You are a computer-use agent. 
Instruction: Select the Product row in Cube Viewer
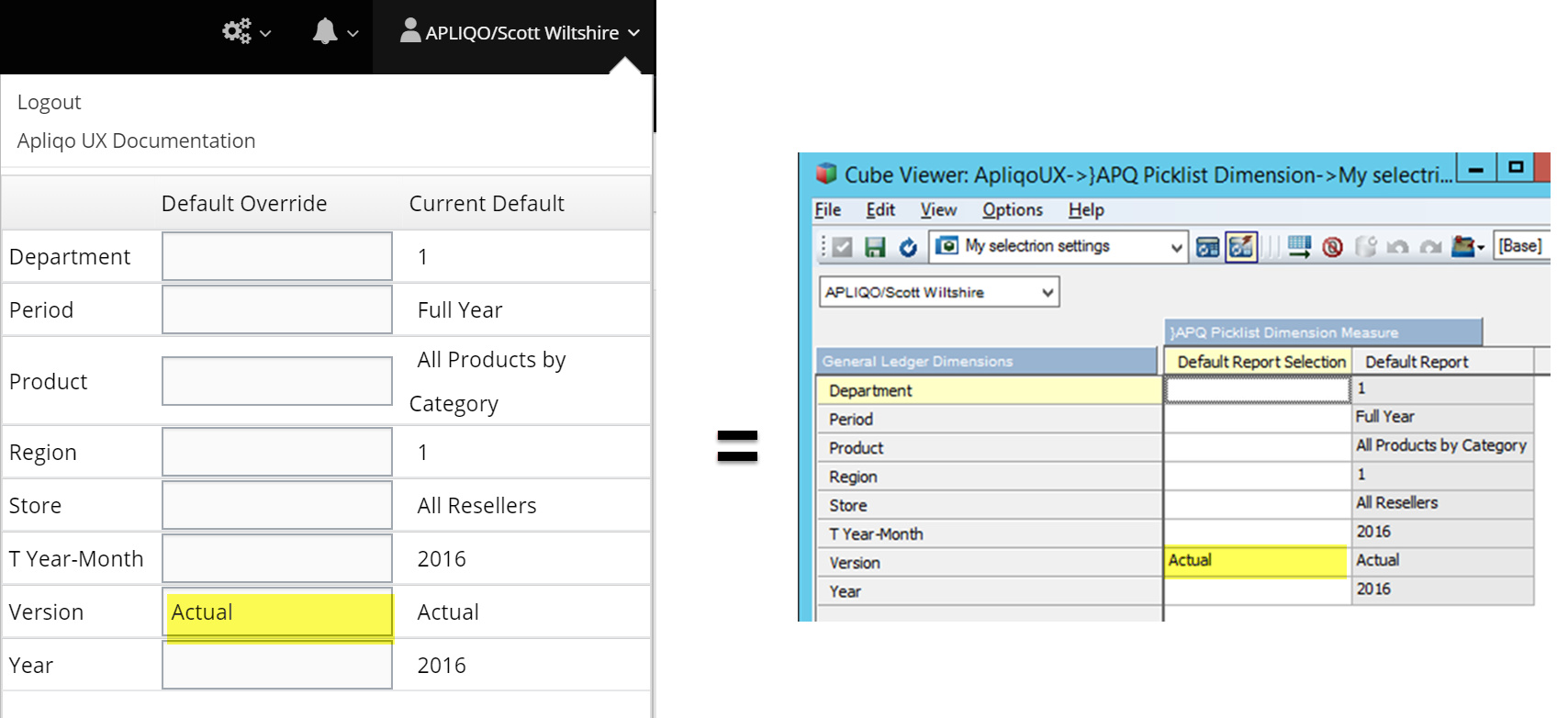[989, 447]
